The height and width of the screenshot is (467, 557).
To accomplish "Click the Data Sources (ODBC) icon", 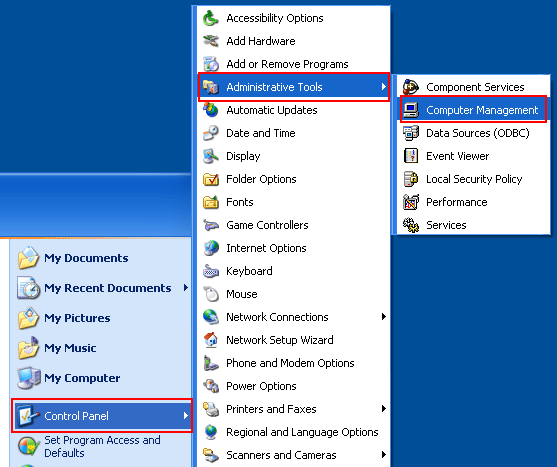I will (x=411, y=133).
